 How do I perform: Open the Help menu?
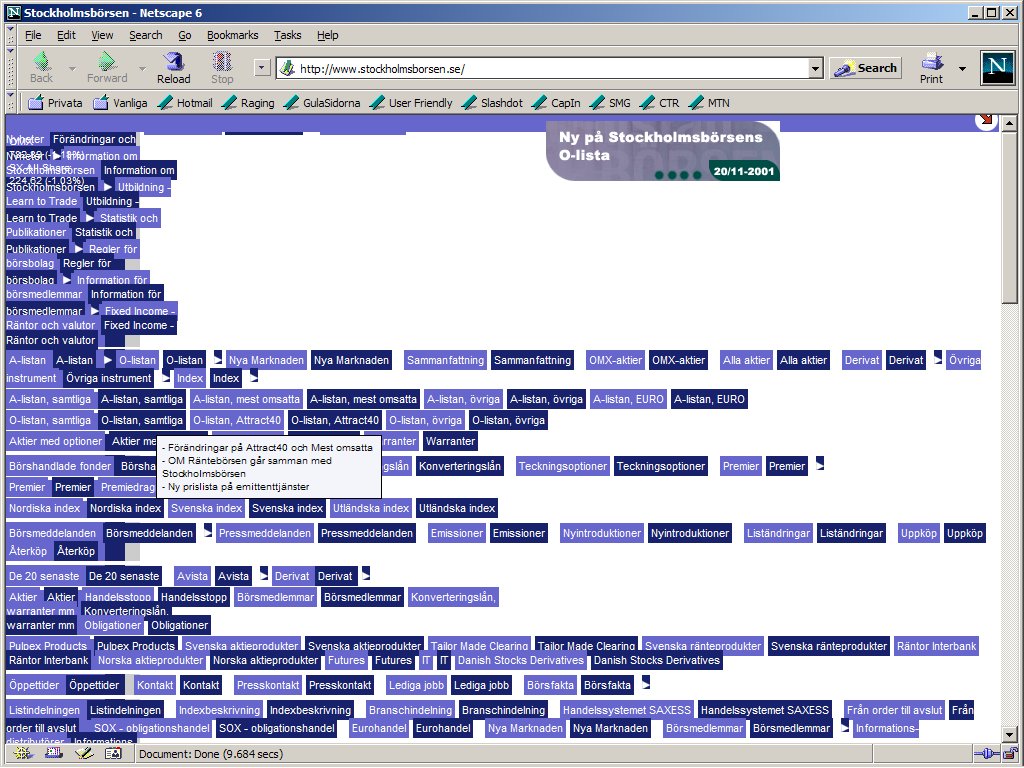coord(328,35)
